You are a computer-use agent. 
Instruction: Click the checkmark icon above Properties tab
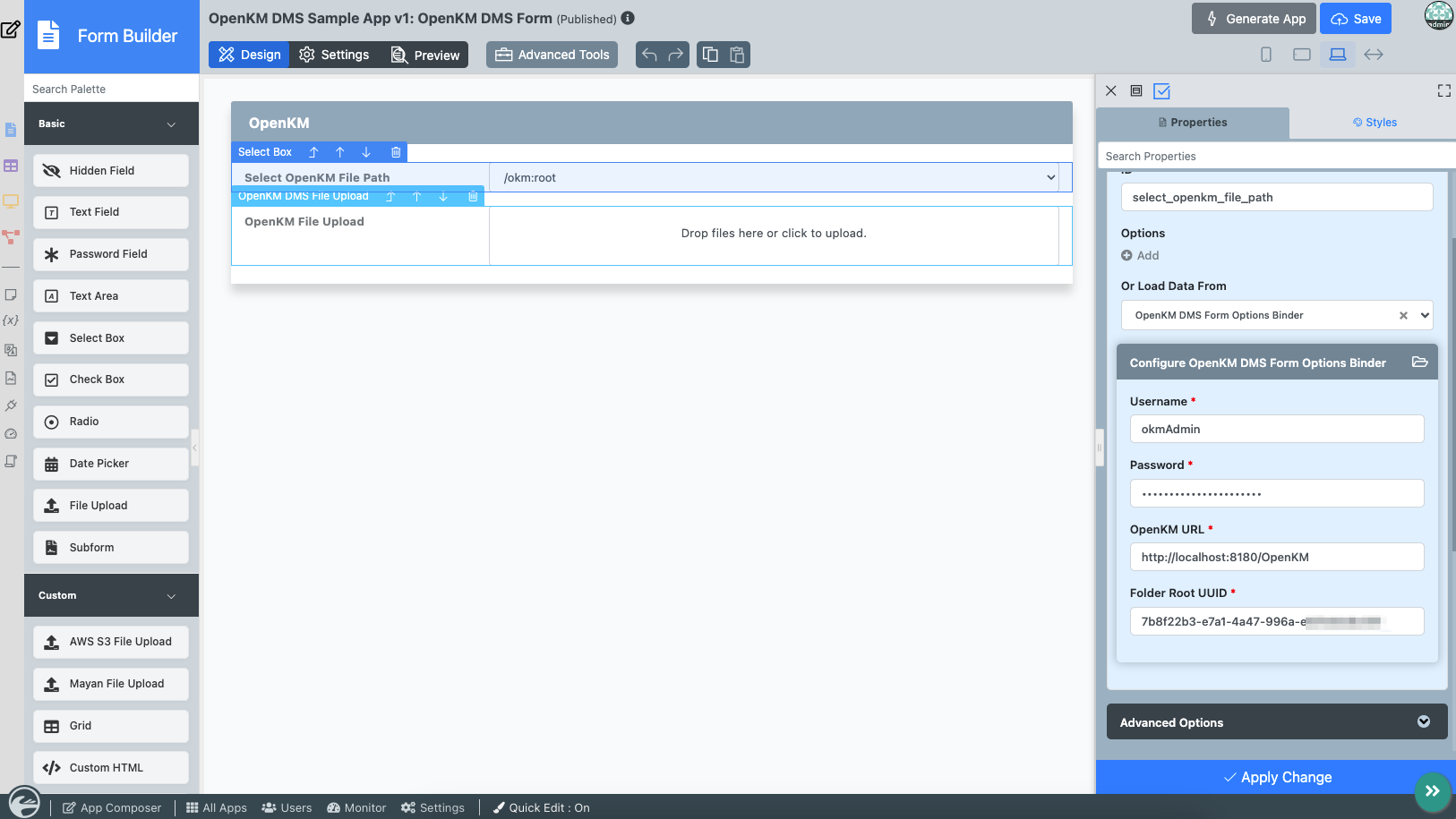pyautogui.click(x=1162, y=90)
